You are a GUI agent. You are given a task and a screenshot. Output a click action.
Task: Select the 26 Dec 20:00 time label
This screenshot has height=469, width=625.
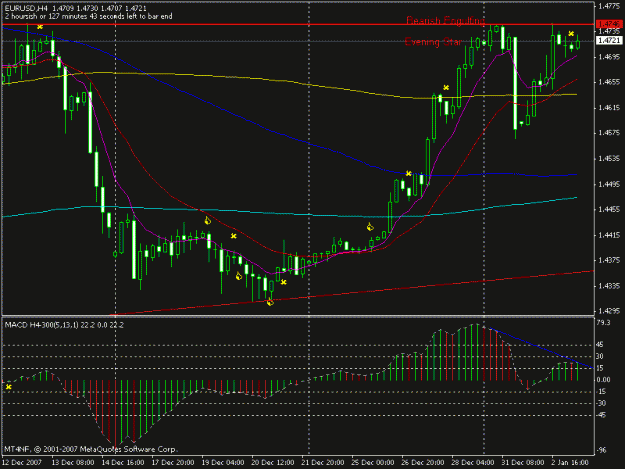[x=423, y=462]
